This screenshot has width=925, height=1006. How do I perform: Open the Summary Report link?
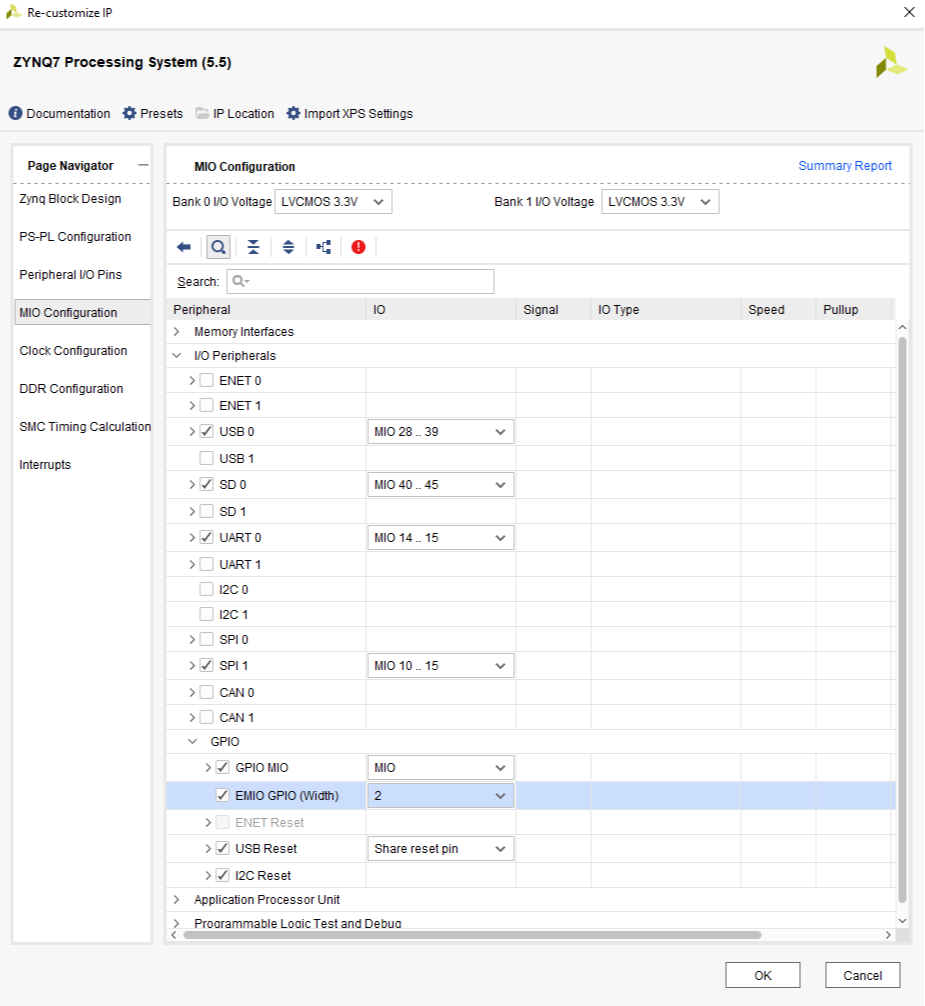(x=844, y=166)
